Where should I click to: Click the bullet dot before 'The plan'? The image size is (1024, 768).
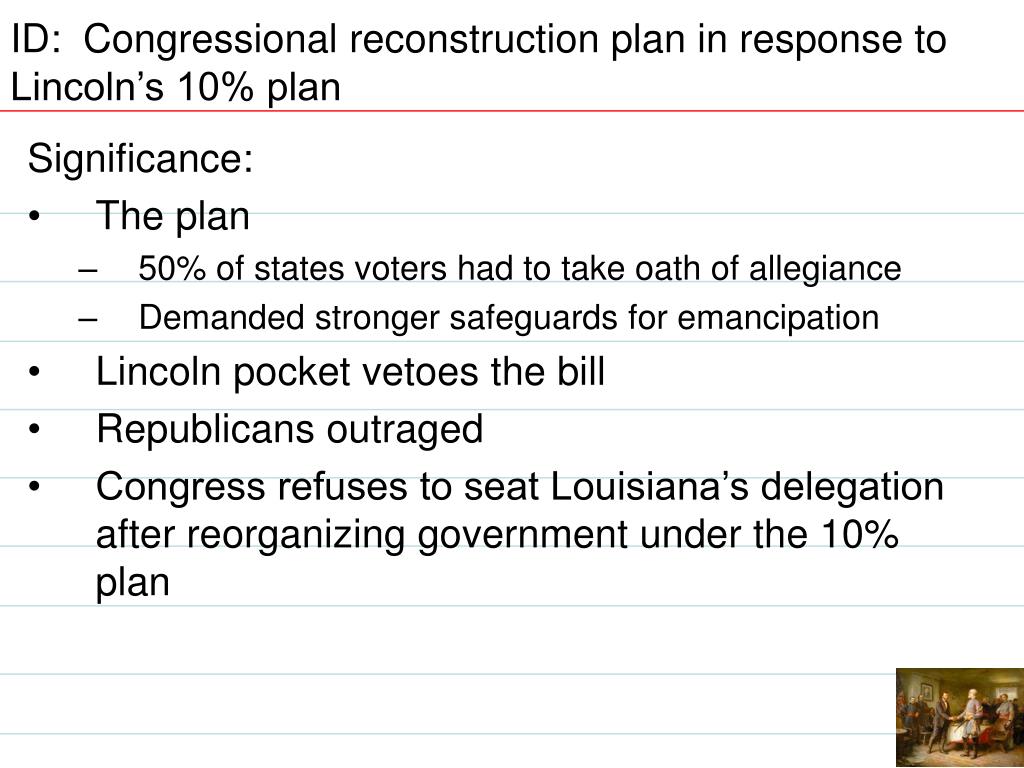[35, 216]
